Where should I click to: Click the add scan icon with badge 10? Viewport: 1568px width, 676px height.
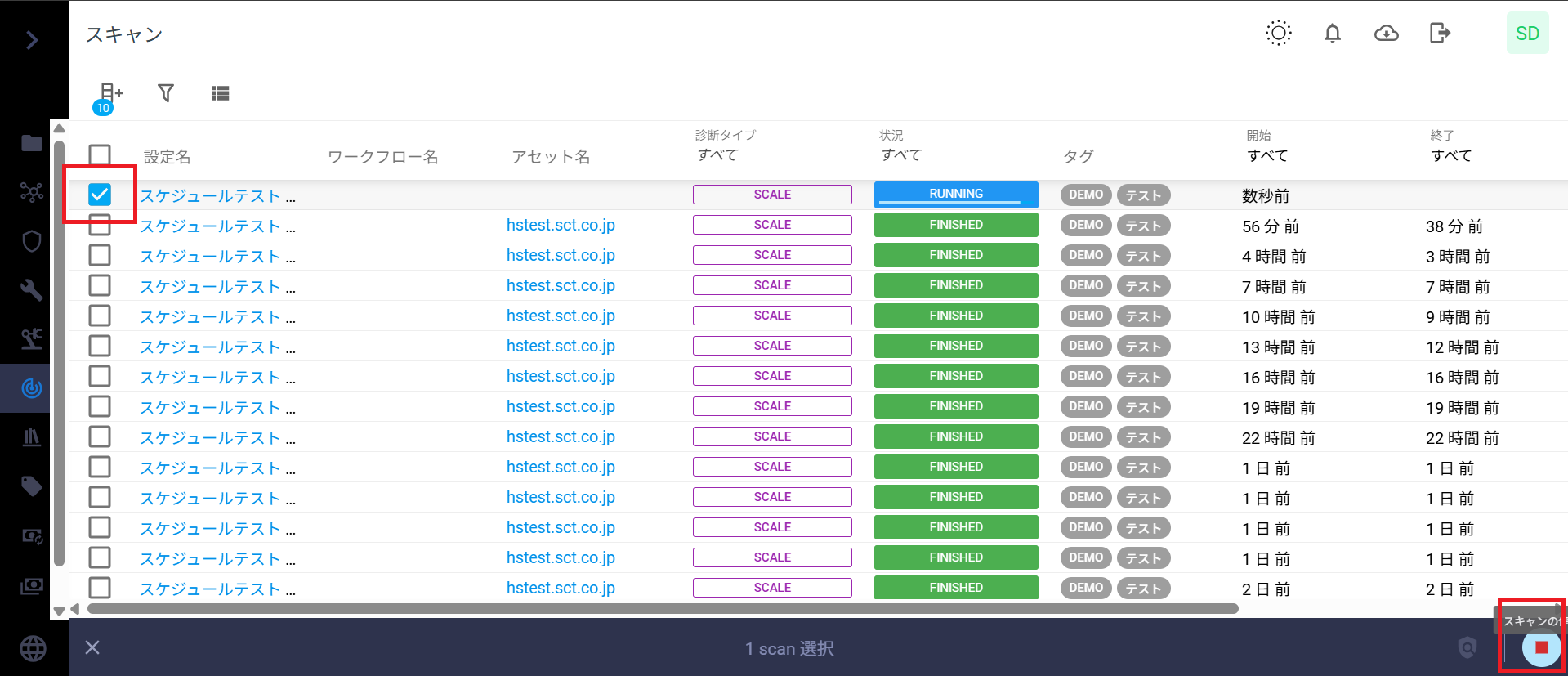click(x=109, y=95)
